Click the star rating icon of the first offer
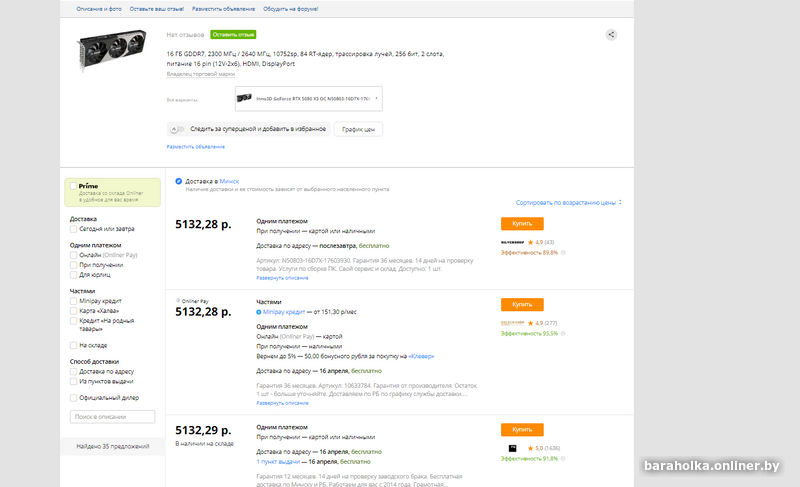The image size is (800, 487). [530, 242]
